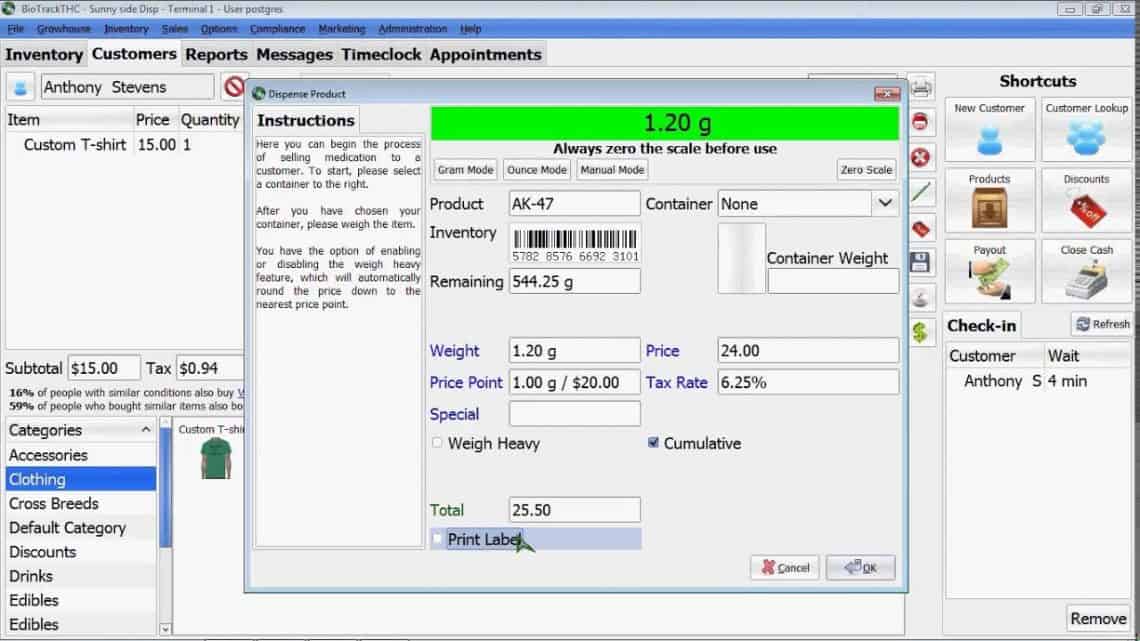Click Refresh in the Check-in panel
This screenshot has height=641, width=1140.
tap(1102, 323)
